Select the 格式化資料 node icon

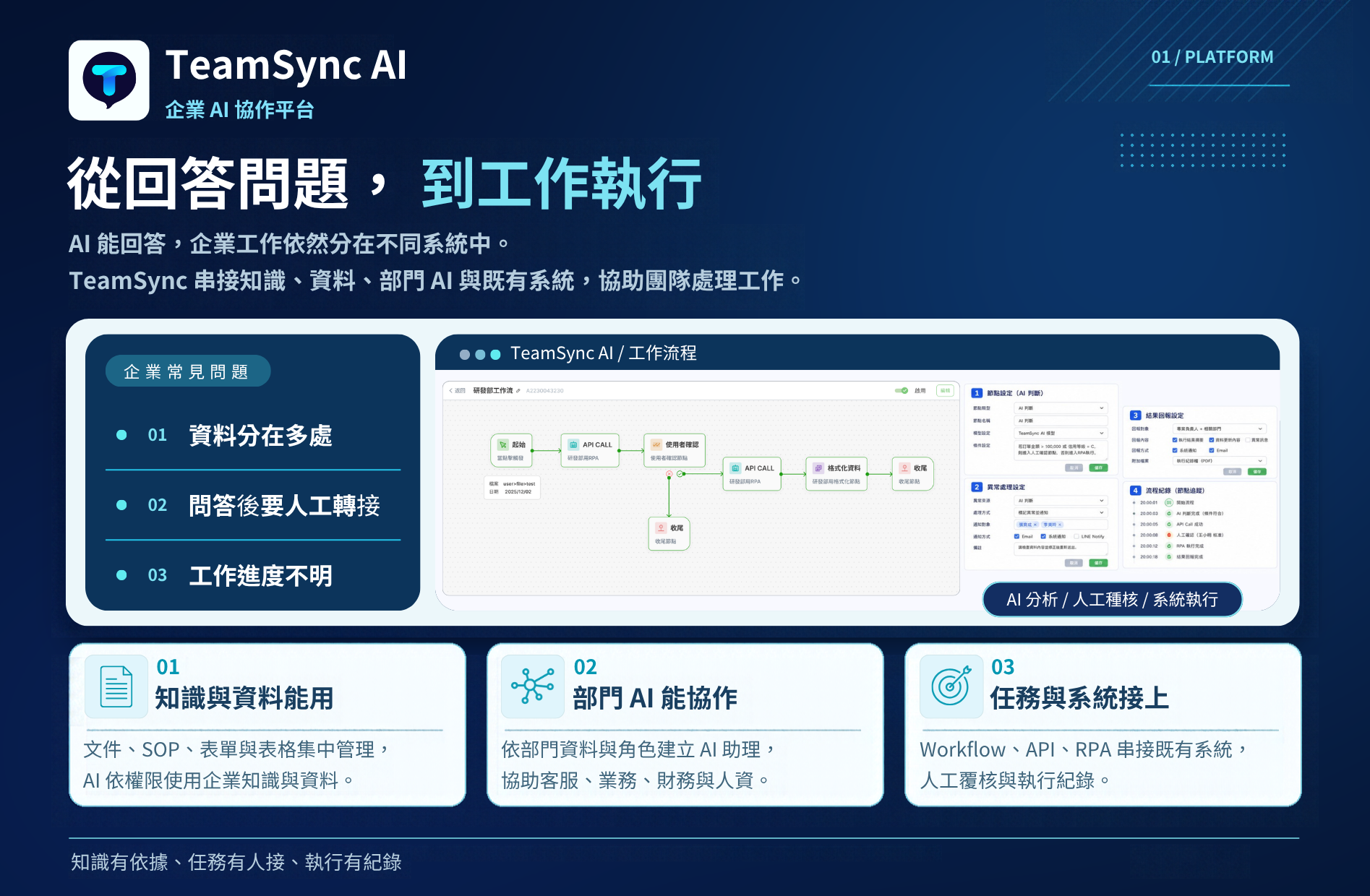(x=818, y=468)
